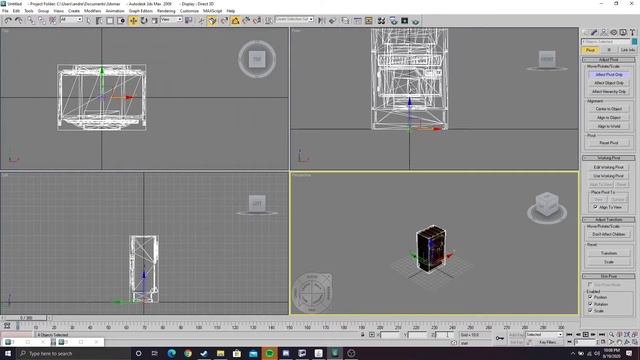Click the Mirror tool icon
This screenshot has width=640, height=360.
(x=322, y=20)
